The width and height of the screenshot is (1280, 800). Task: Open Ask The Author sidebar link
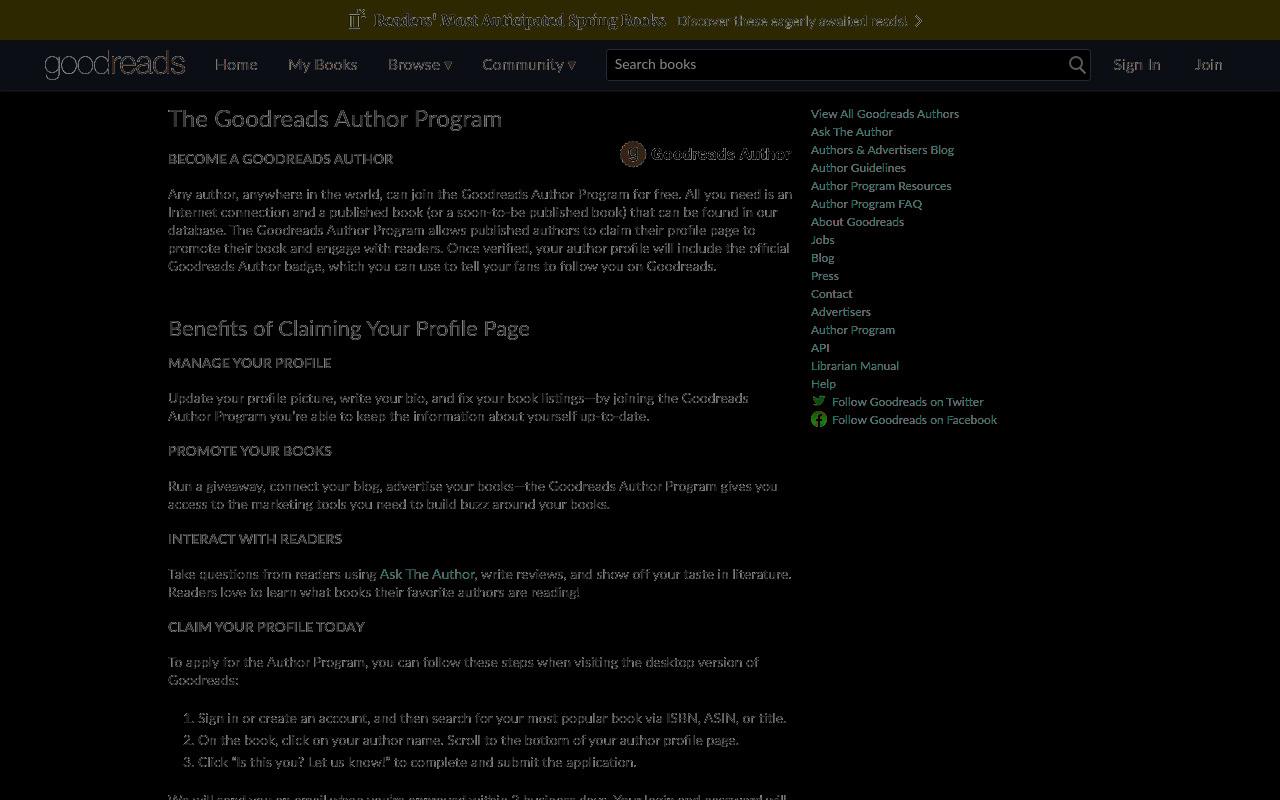point(852,132)
